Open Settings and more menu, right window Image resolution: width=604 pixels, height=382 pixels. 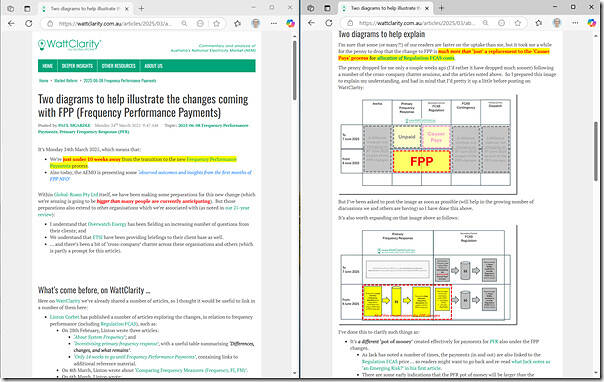pos(575,23)
